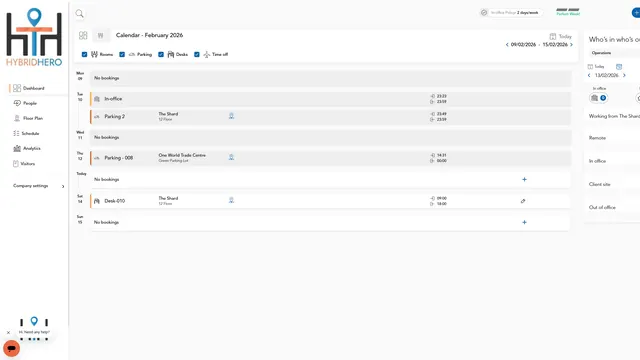Click Today in Who's in panel
Screen dimensions: 640x360
coord(596,67)
